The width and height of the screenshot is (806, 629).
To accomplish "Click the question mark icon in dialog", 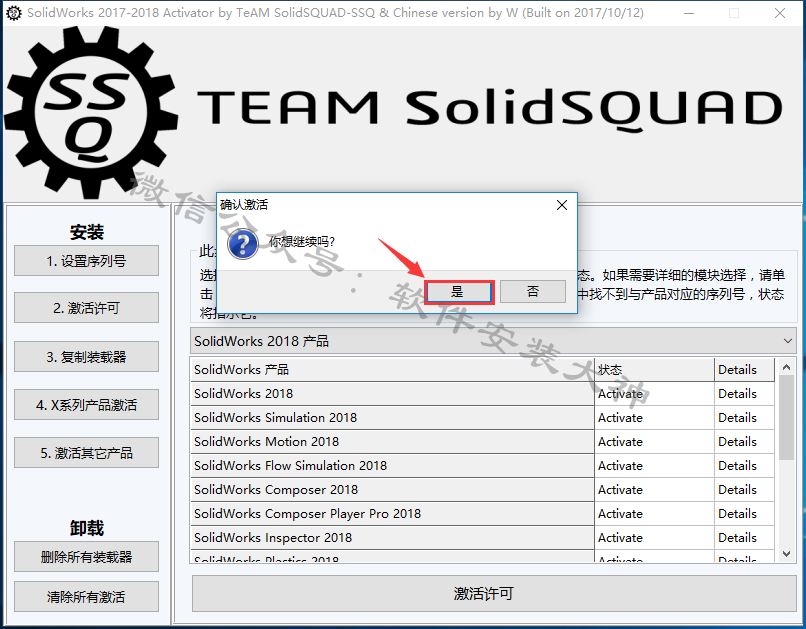I will click(243, 244).
